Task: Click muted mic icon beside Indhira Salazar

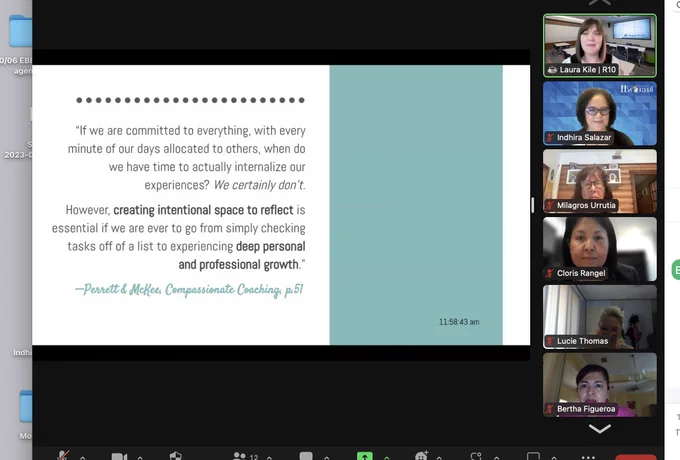Action: click(549, 138)
